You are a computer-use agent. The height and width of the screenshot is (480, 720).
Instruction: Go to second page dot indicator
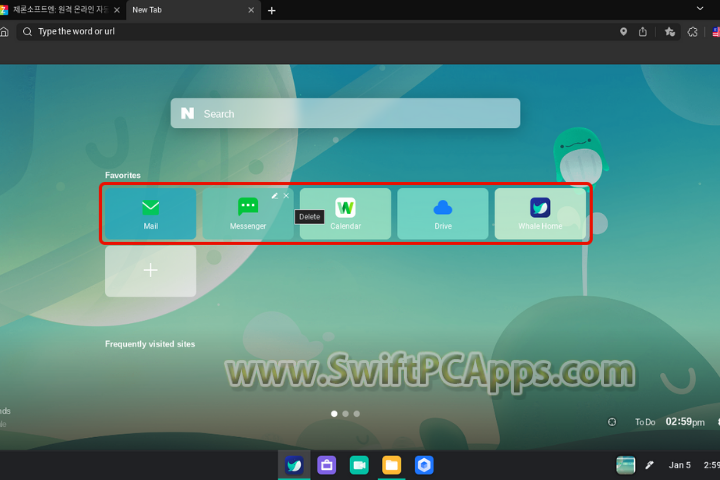click(x=345, y=414)
